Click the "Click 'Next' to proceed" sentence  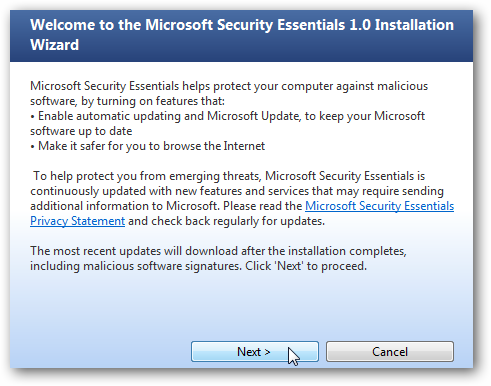[x=306, y=266]
